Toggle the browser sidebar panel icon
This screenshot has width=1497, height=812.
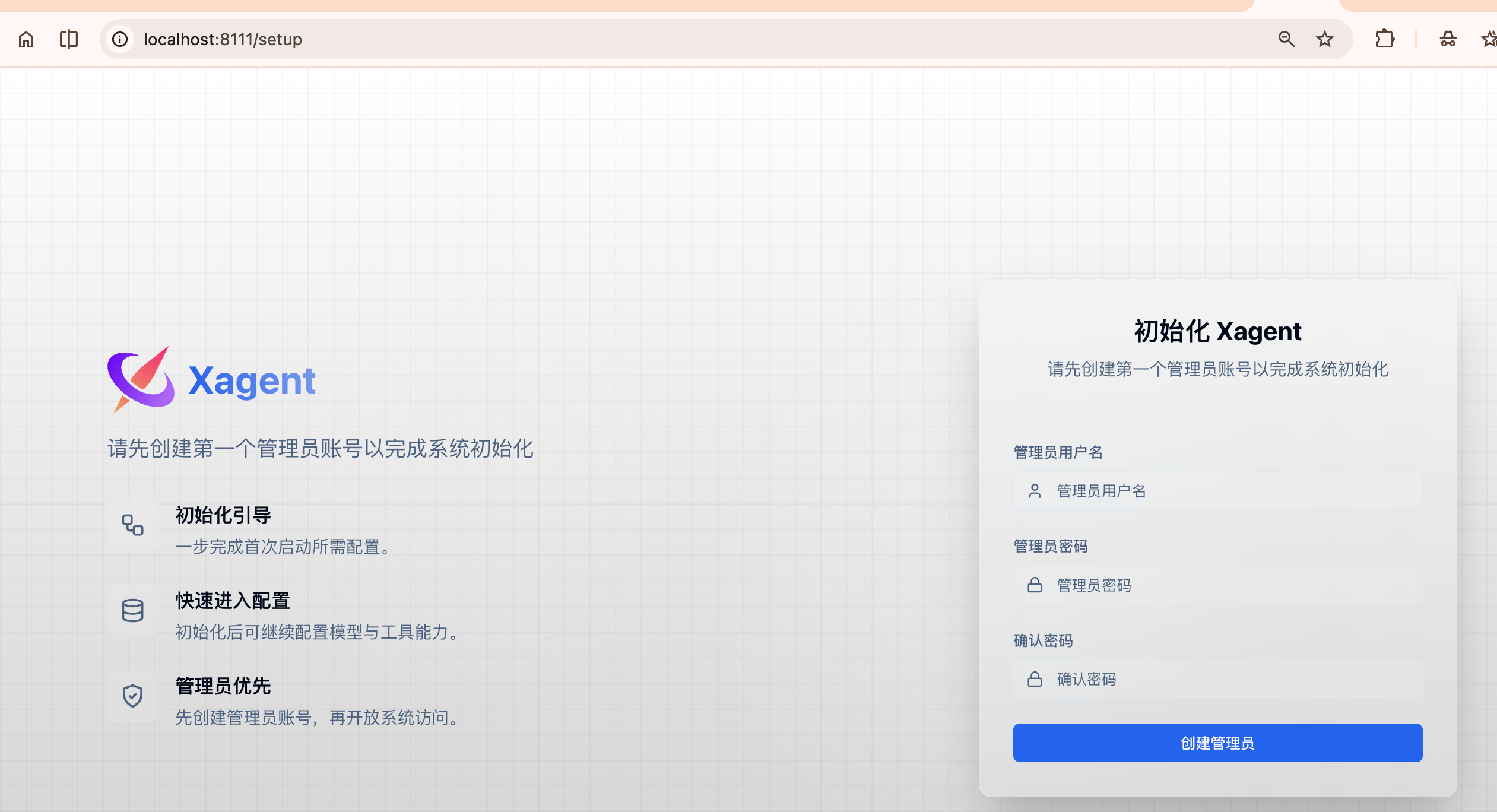69,39
